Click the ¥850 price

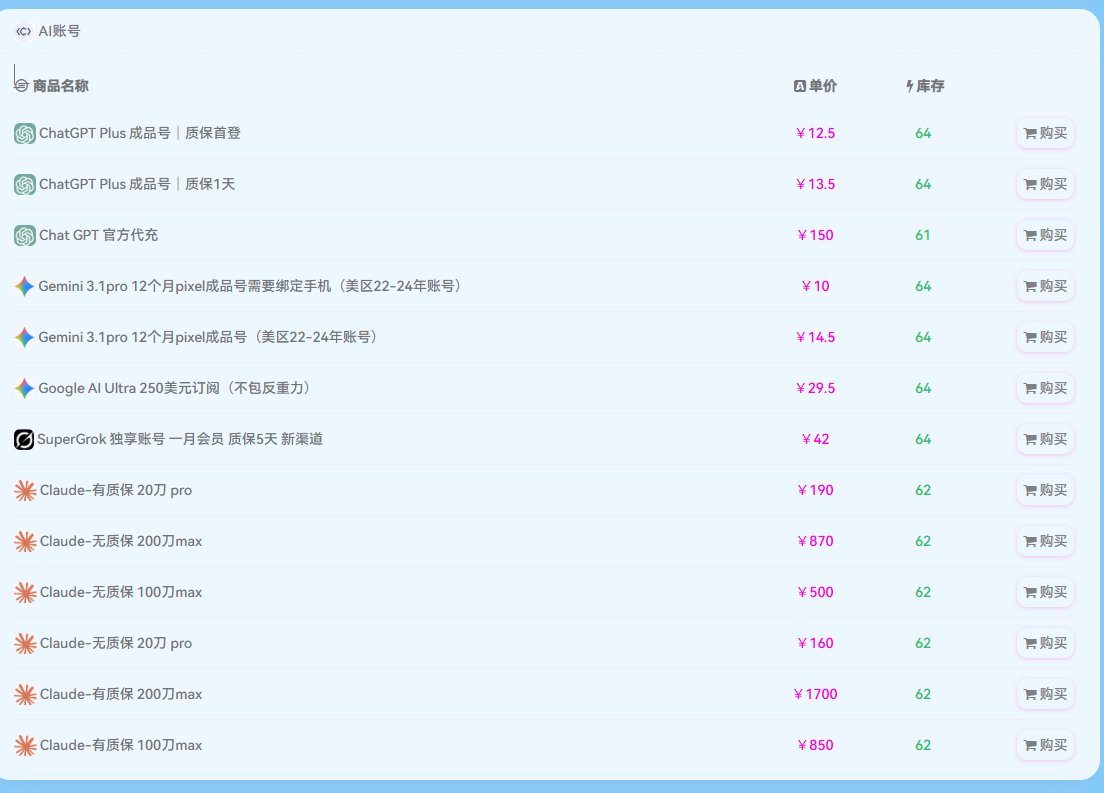(x=815, y=745)
